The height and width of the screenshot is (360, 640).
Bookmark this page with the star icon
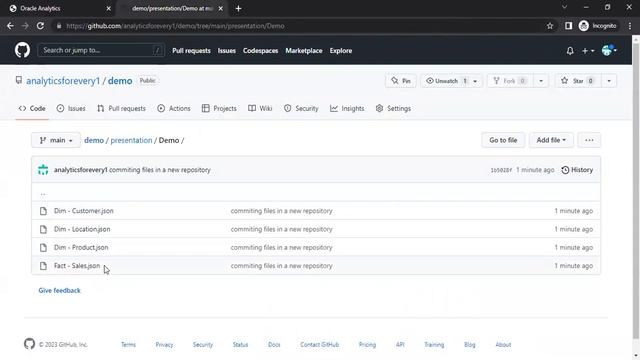pyautogui.click(x=550, y=26)
